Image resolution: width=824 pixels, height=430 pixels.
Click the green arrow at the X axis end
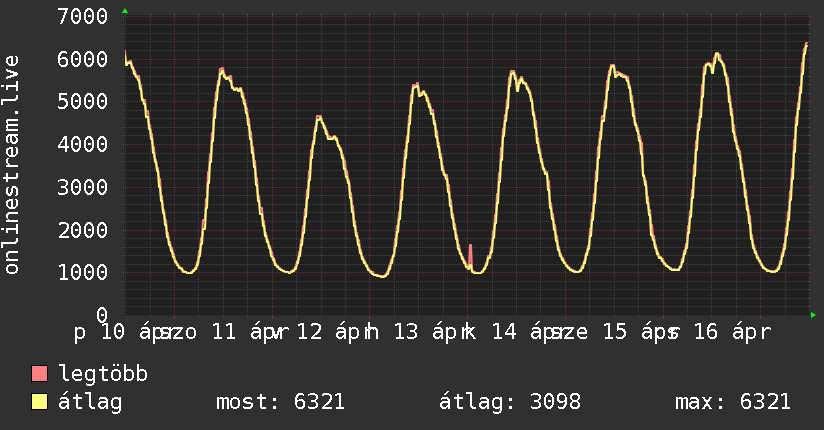(814, 314)
